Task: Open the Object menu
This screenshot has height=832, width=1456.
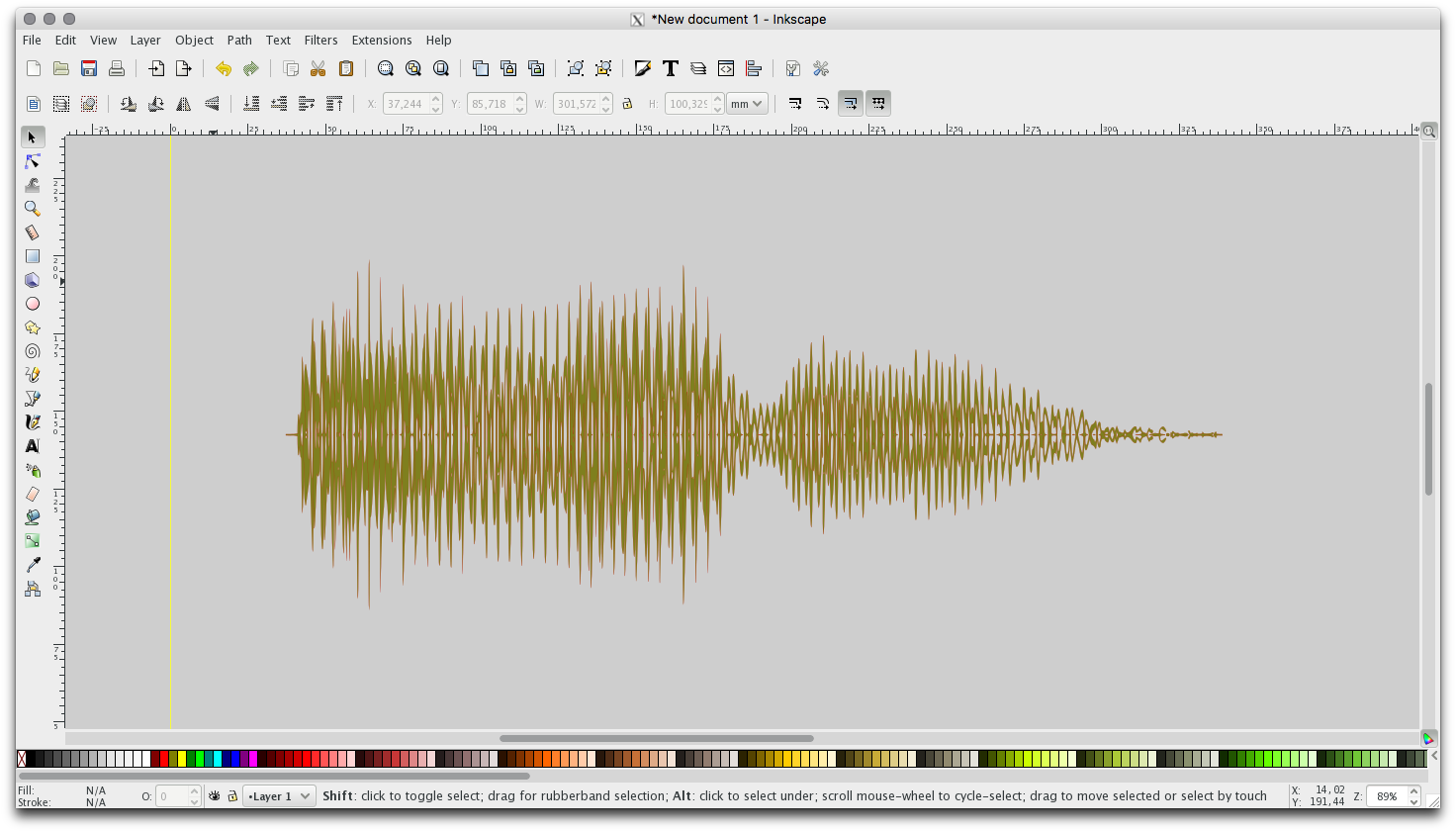Action: pyautogui.click(x=194, y=41)
